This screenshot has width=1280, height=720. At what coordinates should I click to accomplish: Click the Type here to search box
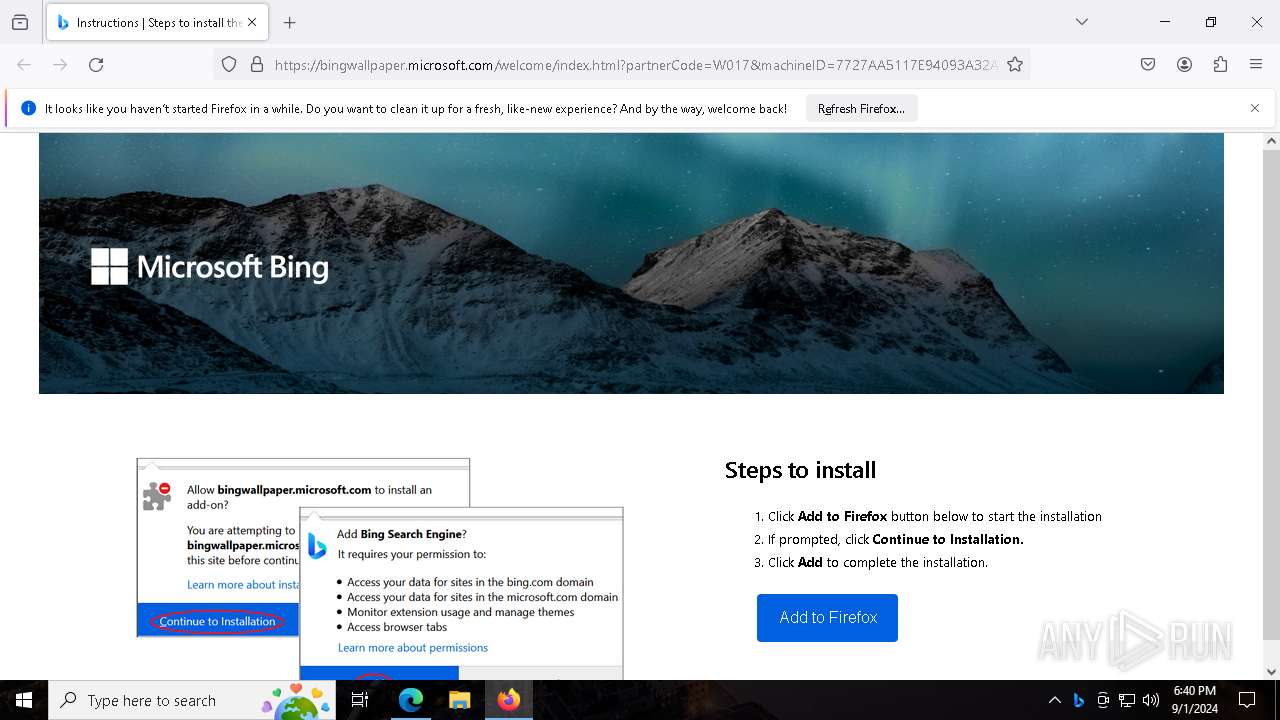click(x=192, y=700)
